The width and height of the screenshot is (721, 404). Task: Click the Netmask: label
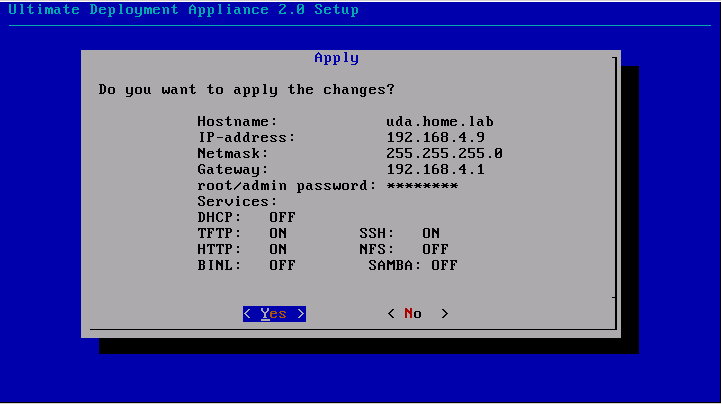coord(233,154)
